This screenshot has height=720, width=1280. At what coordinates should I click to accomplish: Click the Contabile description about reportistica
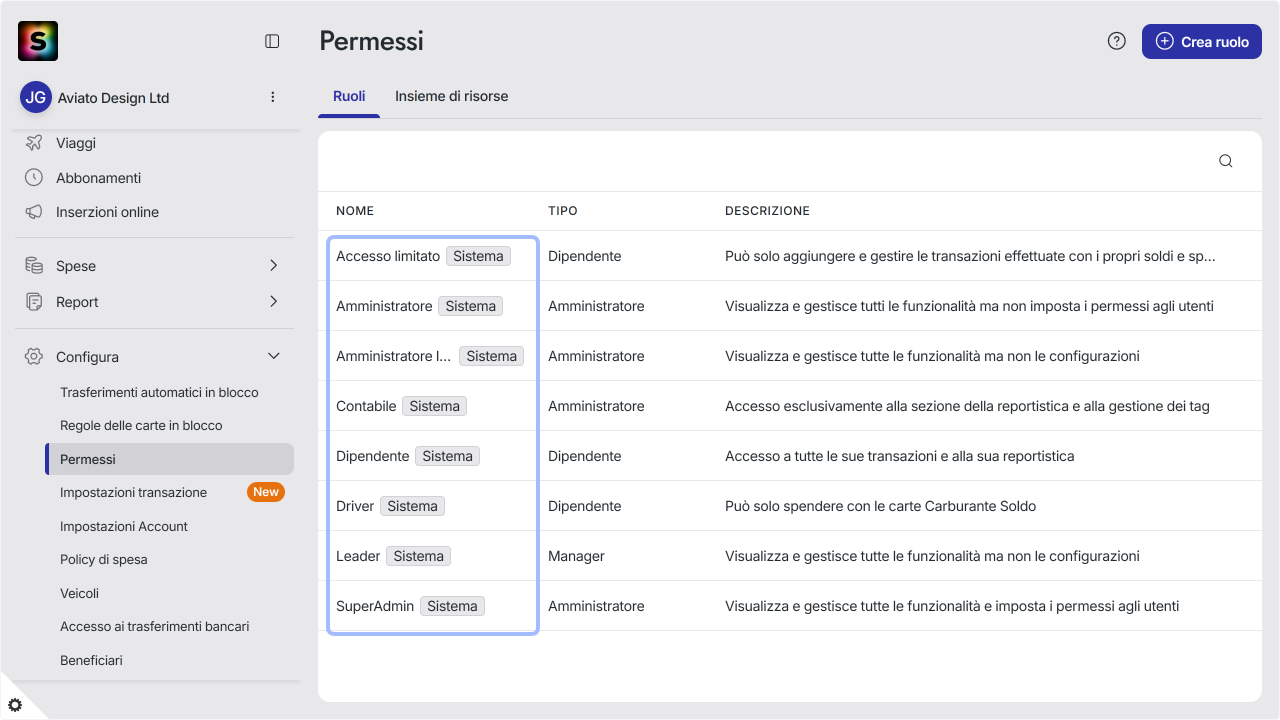coord(967,406)
